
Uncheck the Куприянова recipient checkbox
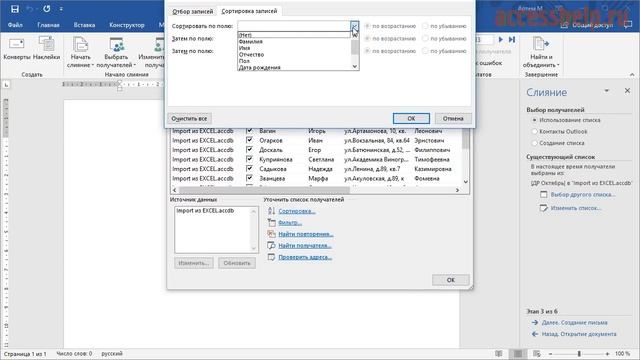tap(249, 159)
